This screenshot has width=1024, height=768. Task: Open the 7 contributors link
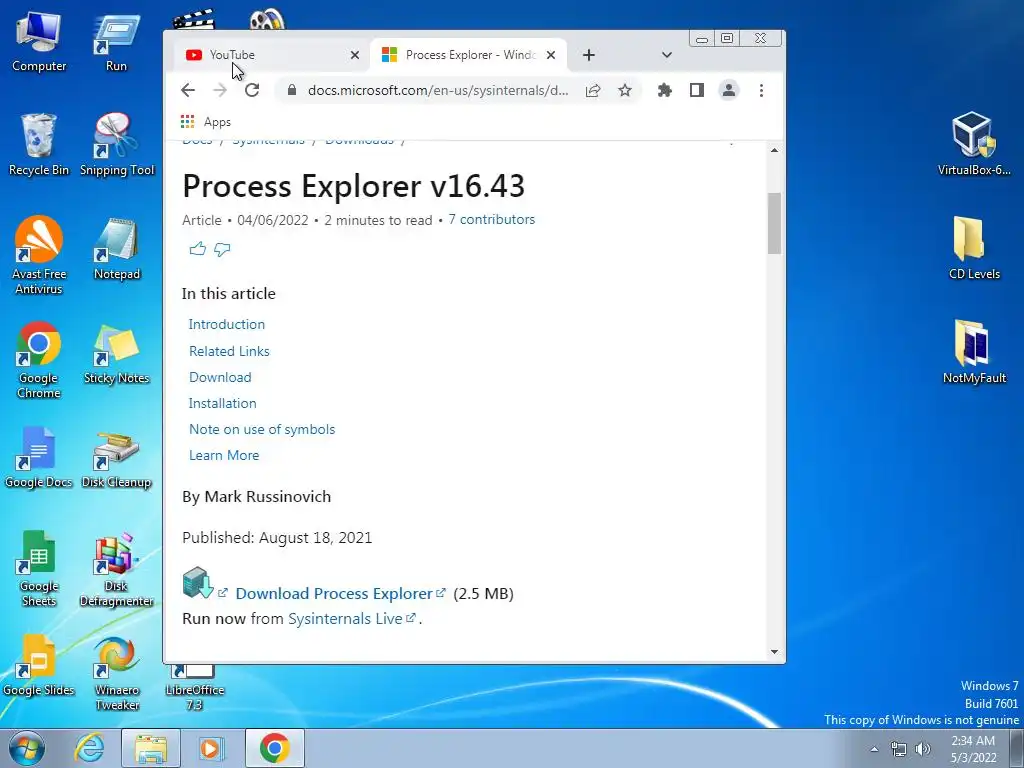click(491, 219)
